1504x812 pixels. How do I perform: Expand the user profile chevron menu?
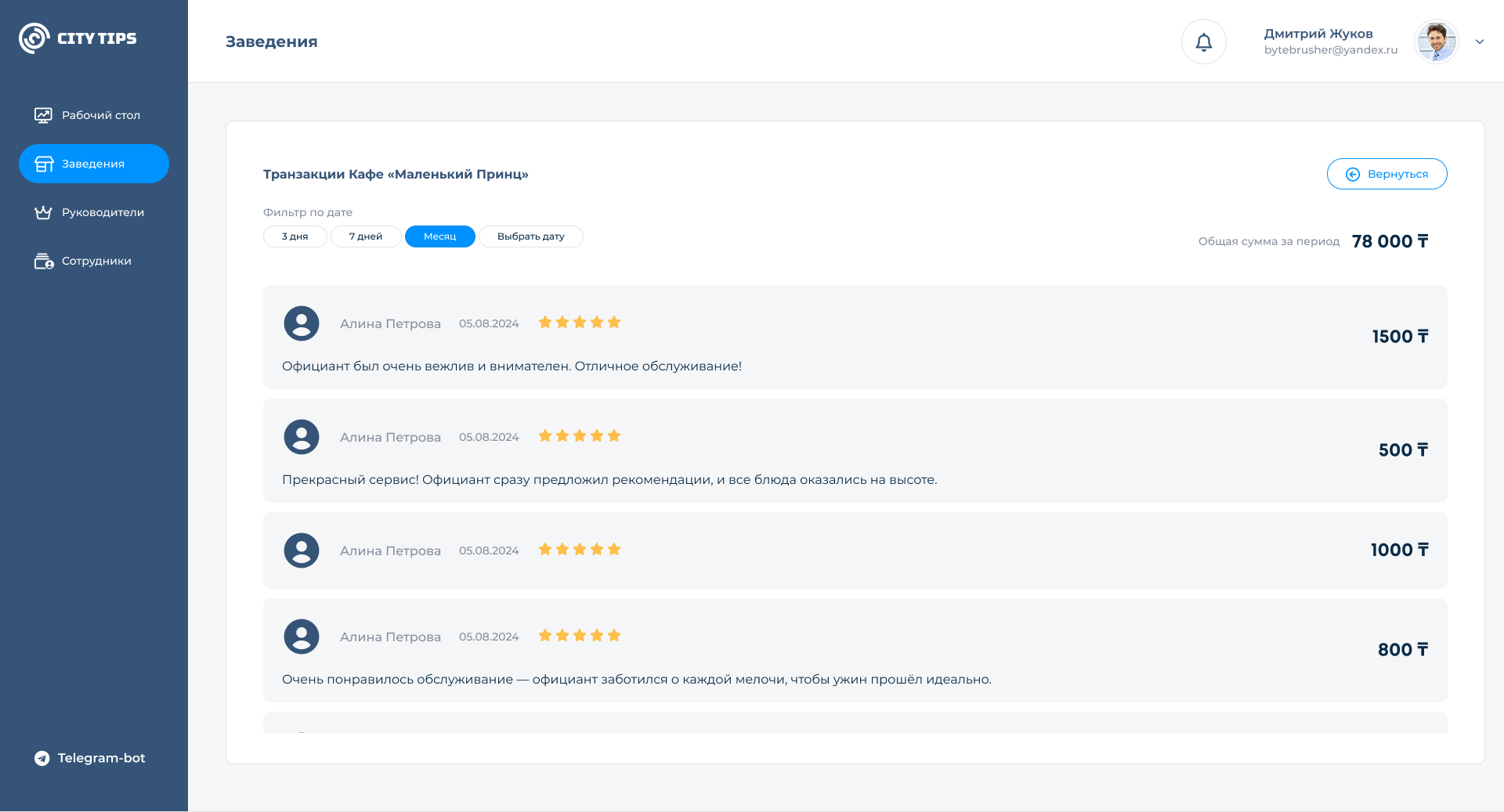1480,42
